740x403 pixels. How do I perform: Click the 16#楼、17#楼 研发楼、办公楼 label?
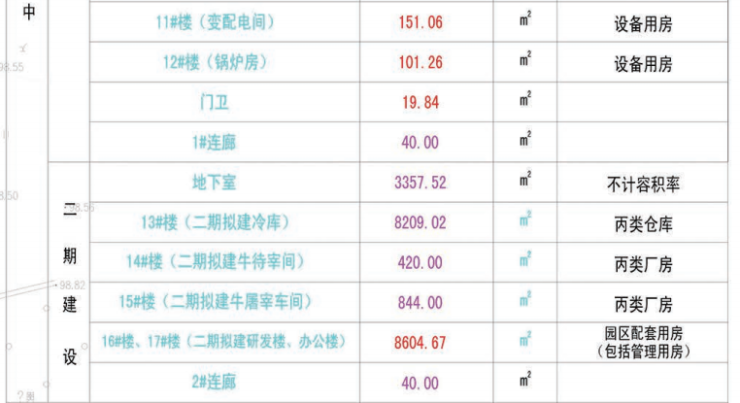tap(223, 342)
